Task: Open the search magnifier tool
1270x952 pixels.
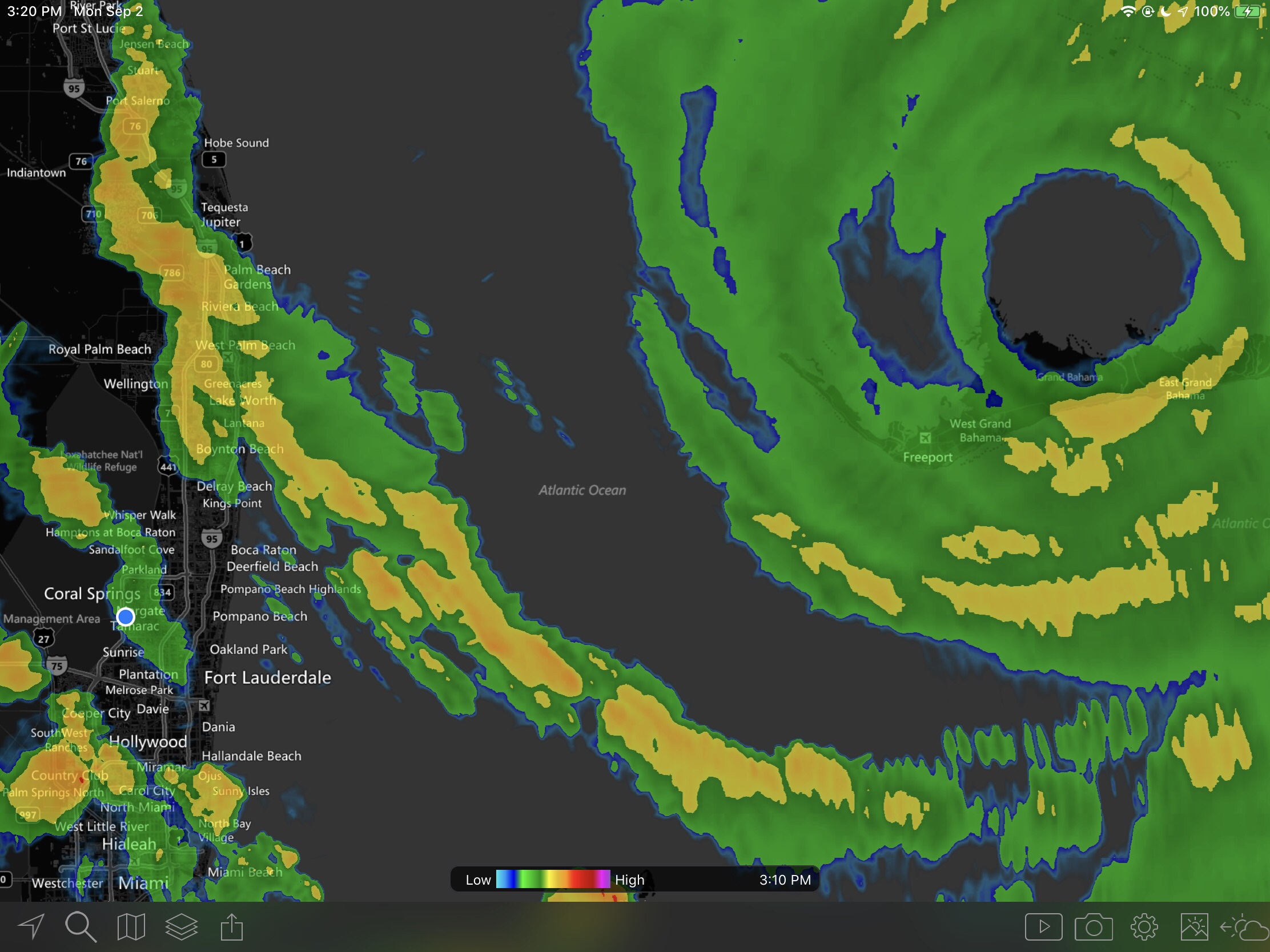Action: [x=81, y=926]
